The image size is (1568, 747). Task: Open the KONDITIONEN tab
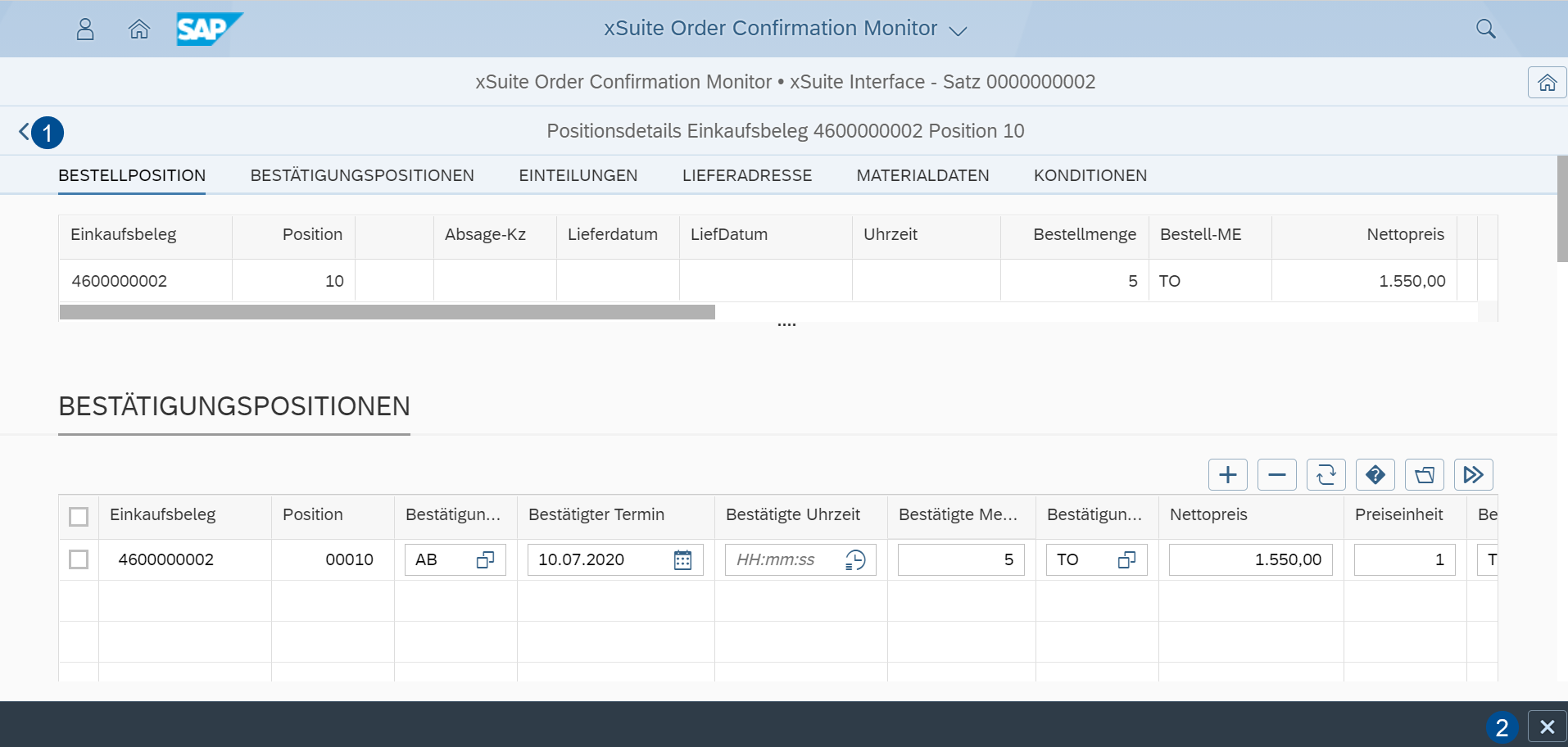pyautogui.click(x=1090, y=174)
